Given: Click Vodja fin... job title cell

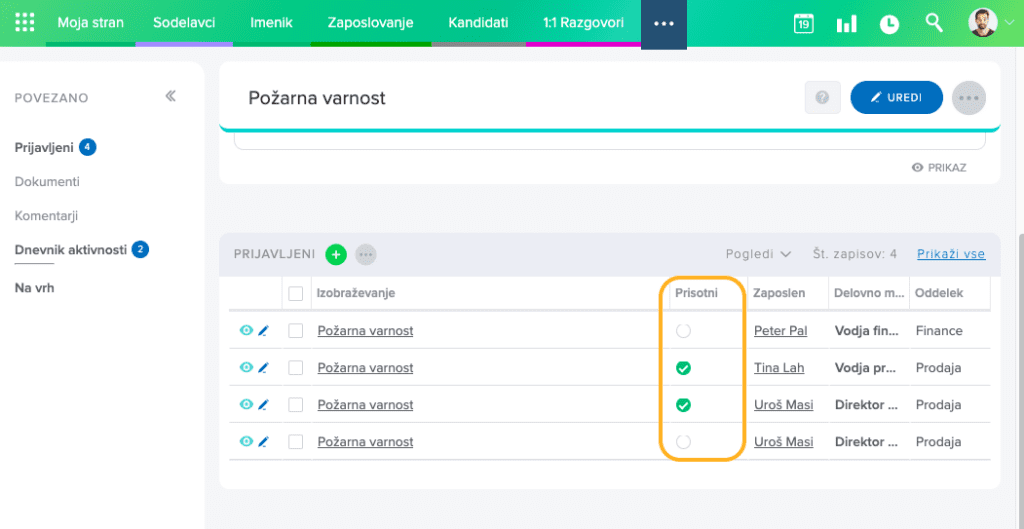Looking at the screenshot, I should 867,331.
